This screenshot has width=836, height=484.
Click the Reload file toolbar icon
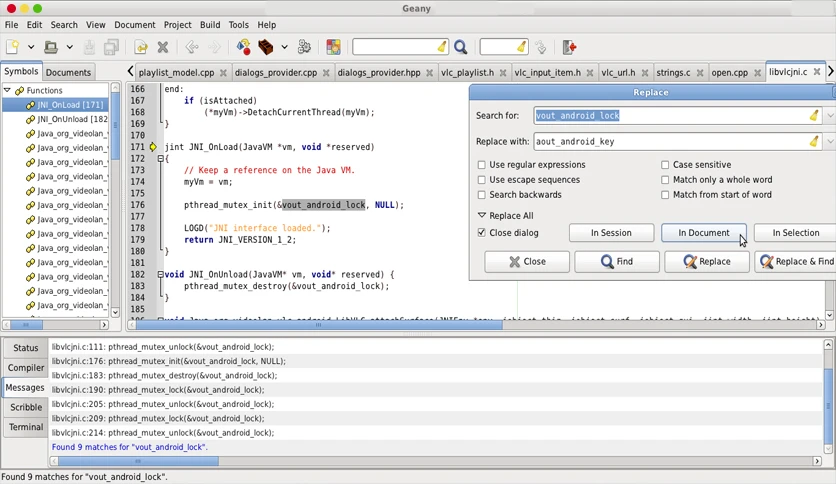pos(141,47)
